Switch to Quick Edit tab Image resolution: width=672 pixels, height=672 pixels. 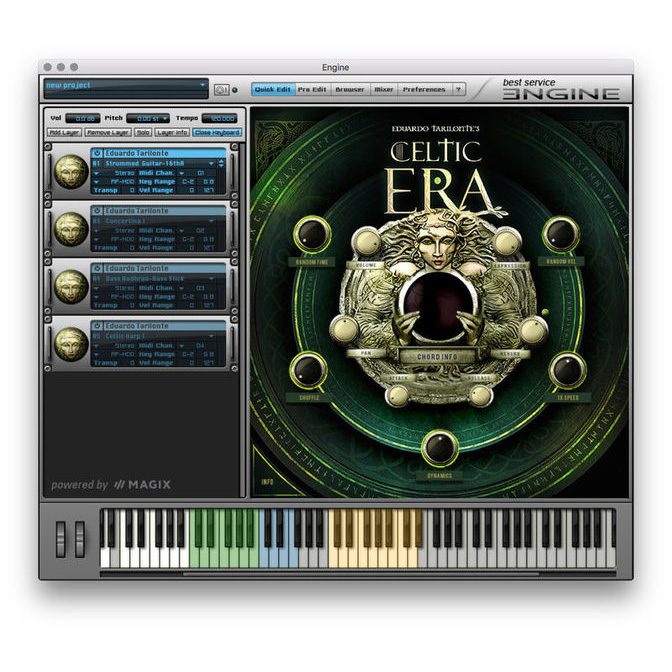273,90
